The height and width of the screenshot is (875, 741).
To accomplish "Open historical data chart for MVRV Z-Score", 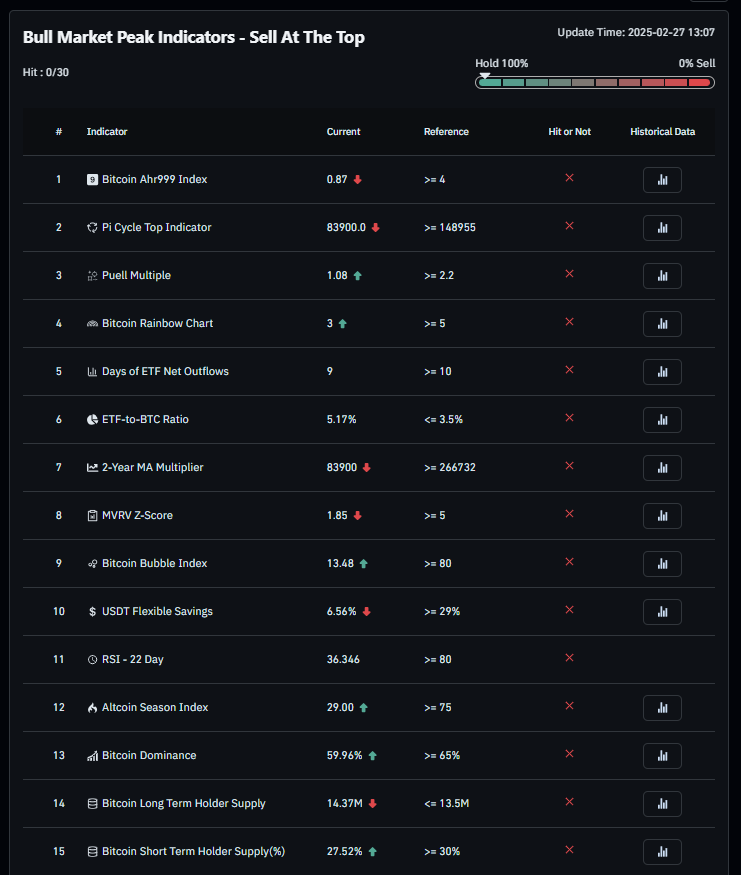I will tap(662, 516).
